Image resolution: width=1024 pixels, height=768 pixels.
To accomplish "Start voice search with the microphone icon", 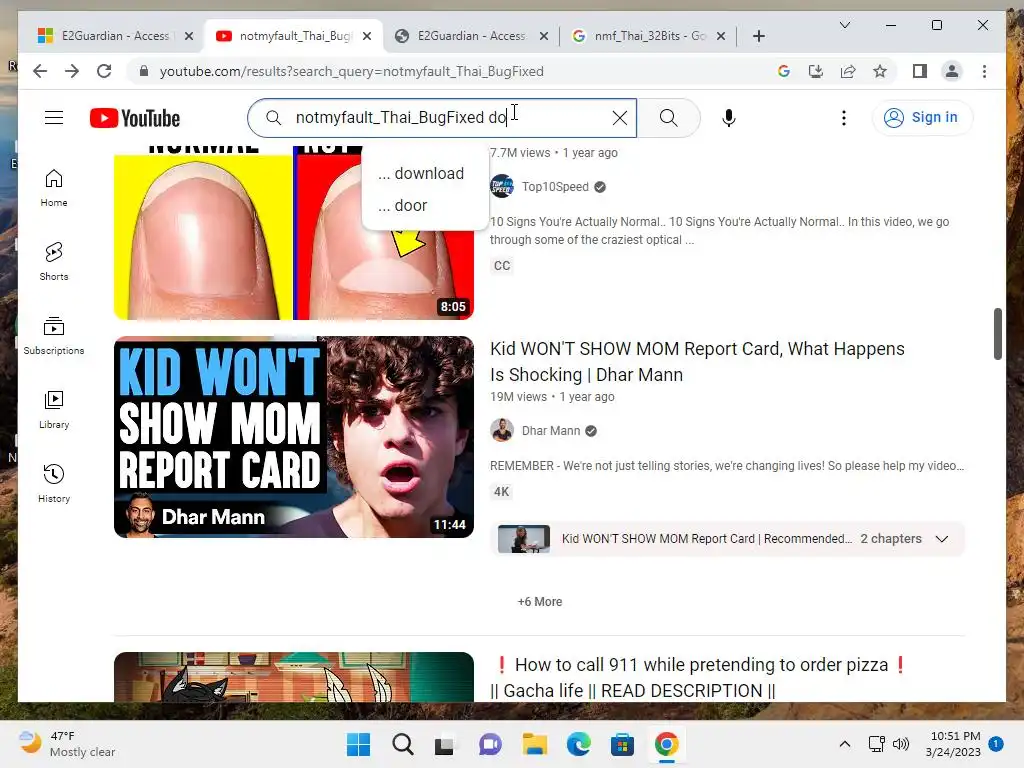I will pyautogui.click(x=729, y=118).
